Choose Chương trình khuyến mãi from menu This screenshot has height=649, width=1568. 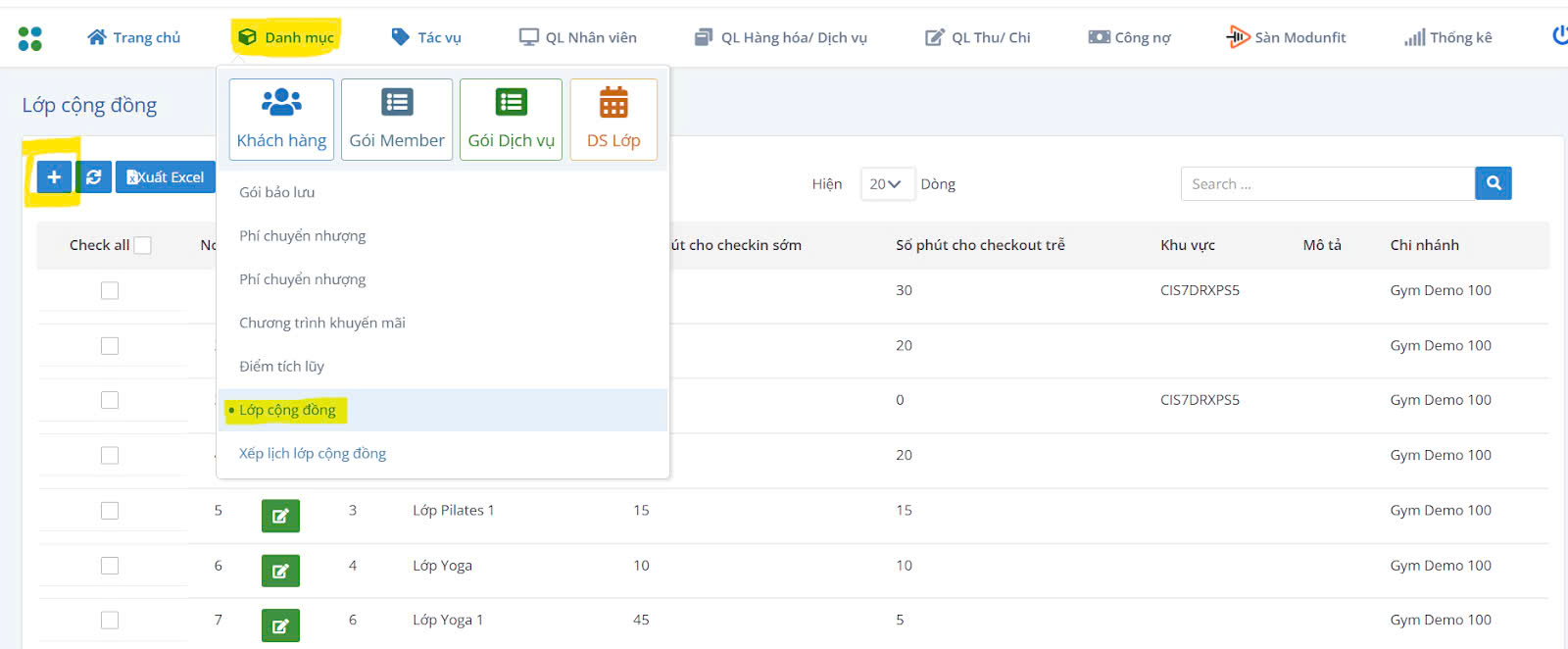[322, 323]
